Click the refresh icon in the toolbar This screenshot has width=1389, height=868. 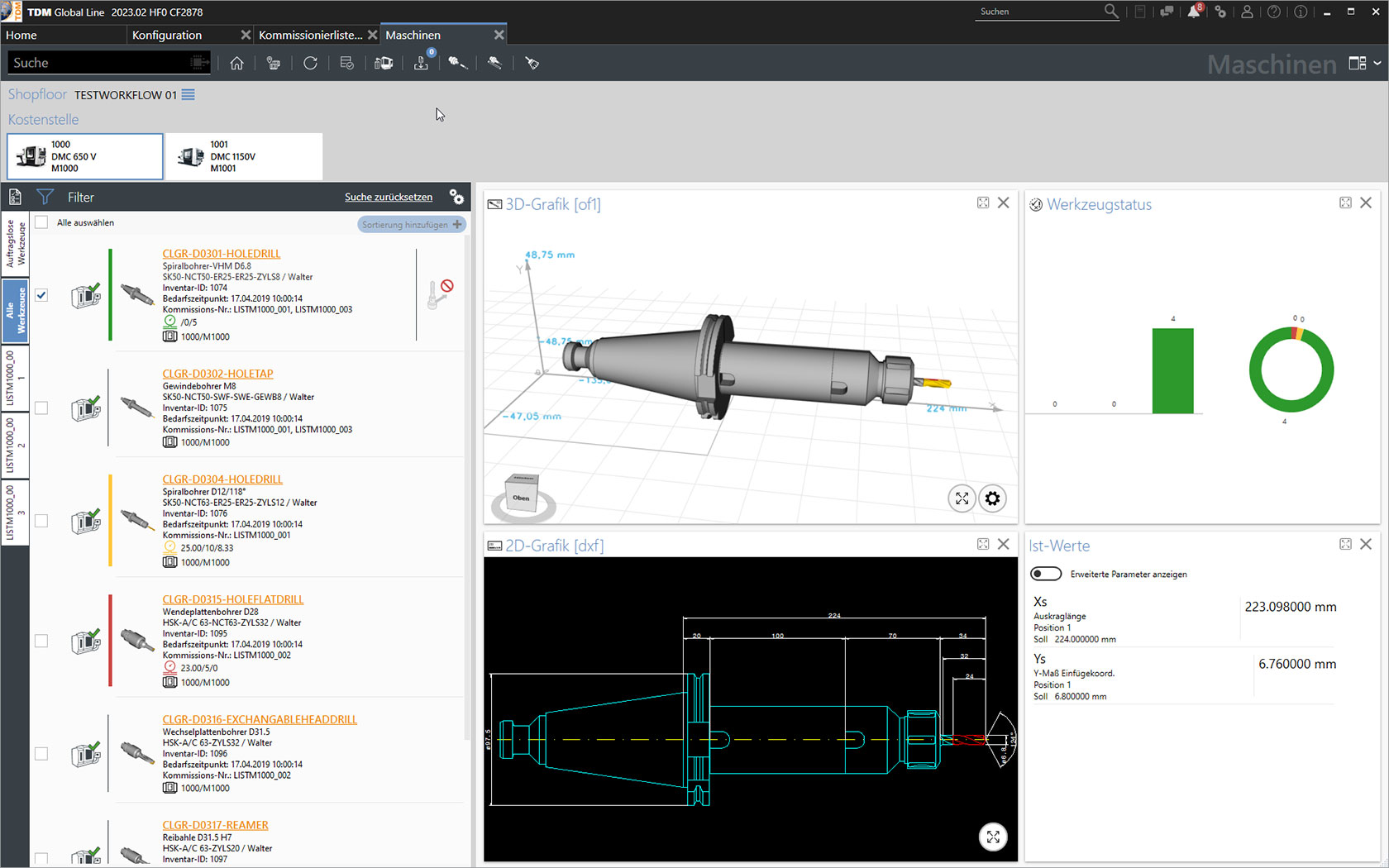(x=310, y=63)
